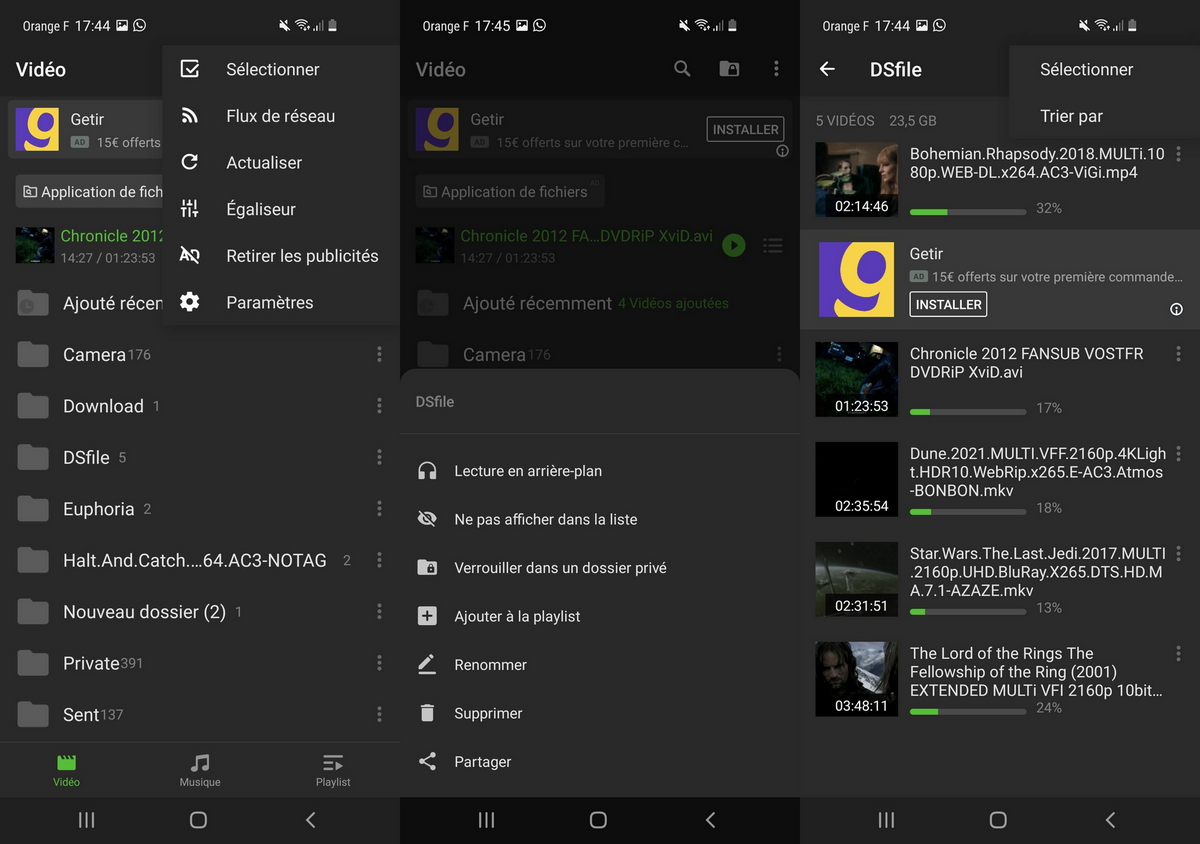Image resolution: width=1200 pixels, height=844 pixels.
Task: Open Application de fichiers chip in middle screen
Action: coord(510,192)
